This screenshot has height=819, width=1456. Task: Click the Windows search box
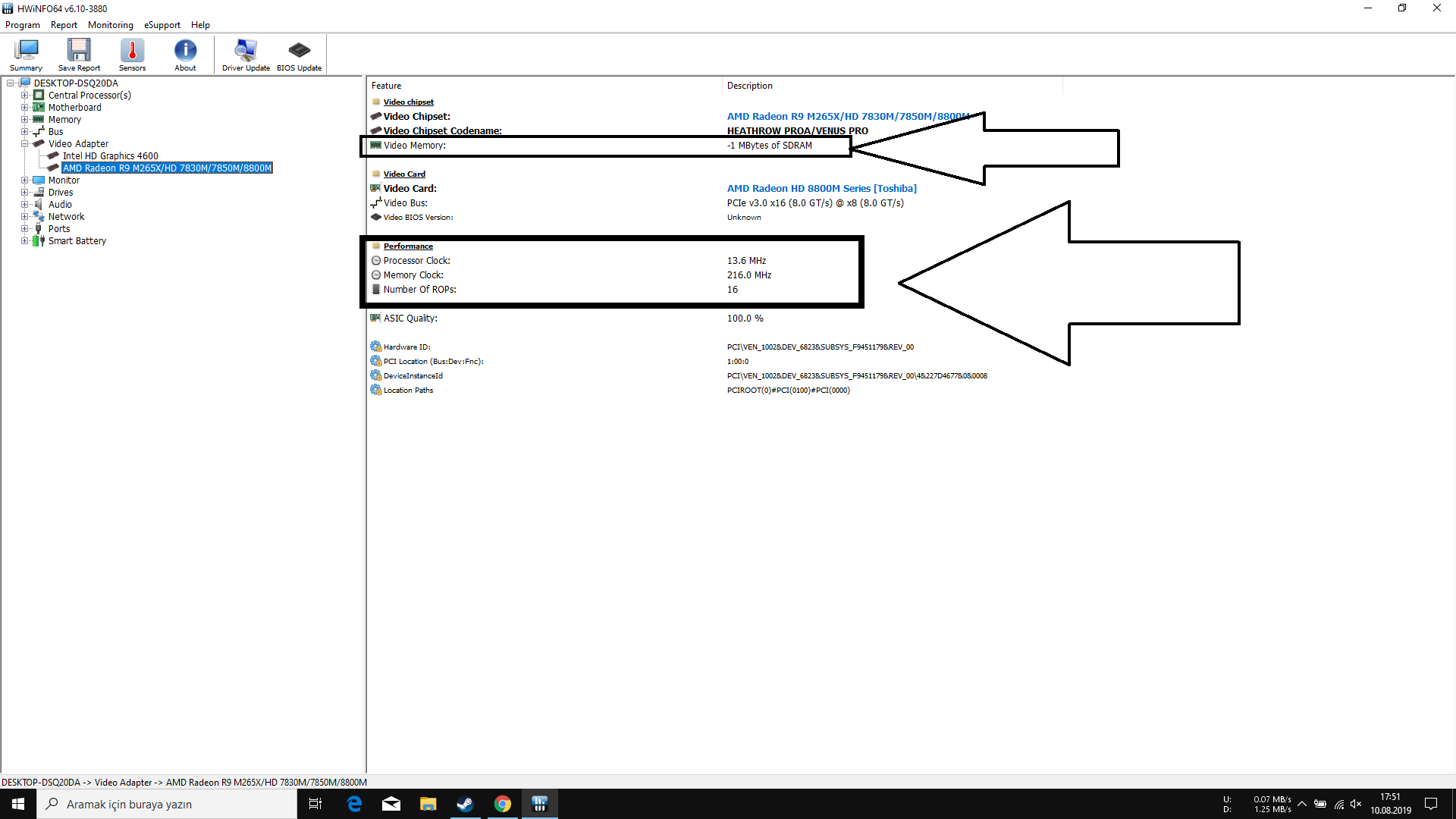coord(167,804)
